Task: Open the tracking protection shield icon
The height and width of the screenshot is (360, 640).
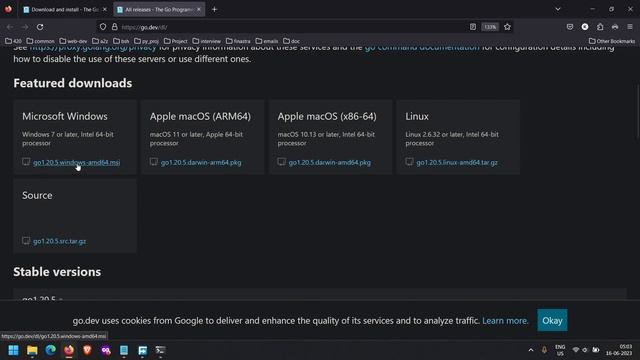Action: tap(103, 27)
